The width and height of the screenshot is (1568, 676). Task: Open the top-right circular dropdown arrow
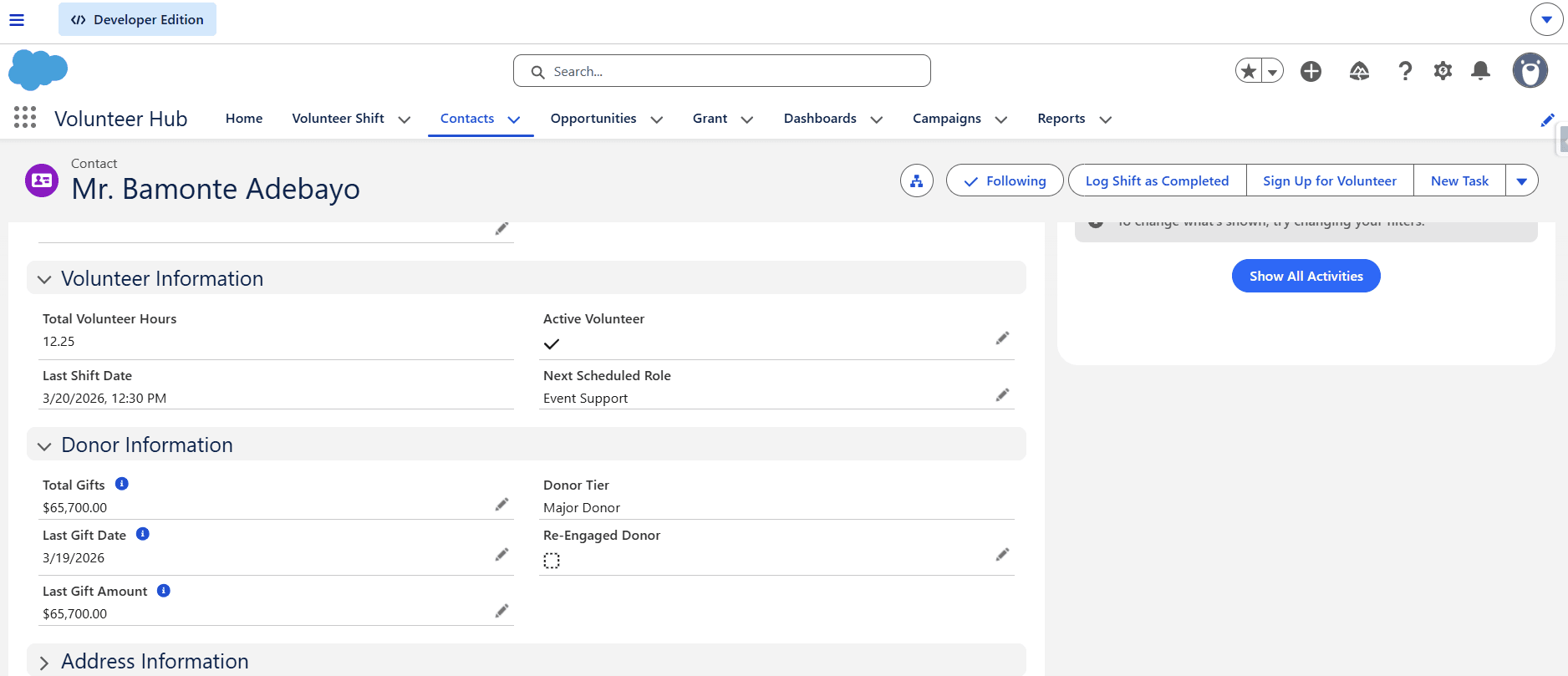1547,19
